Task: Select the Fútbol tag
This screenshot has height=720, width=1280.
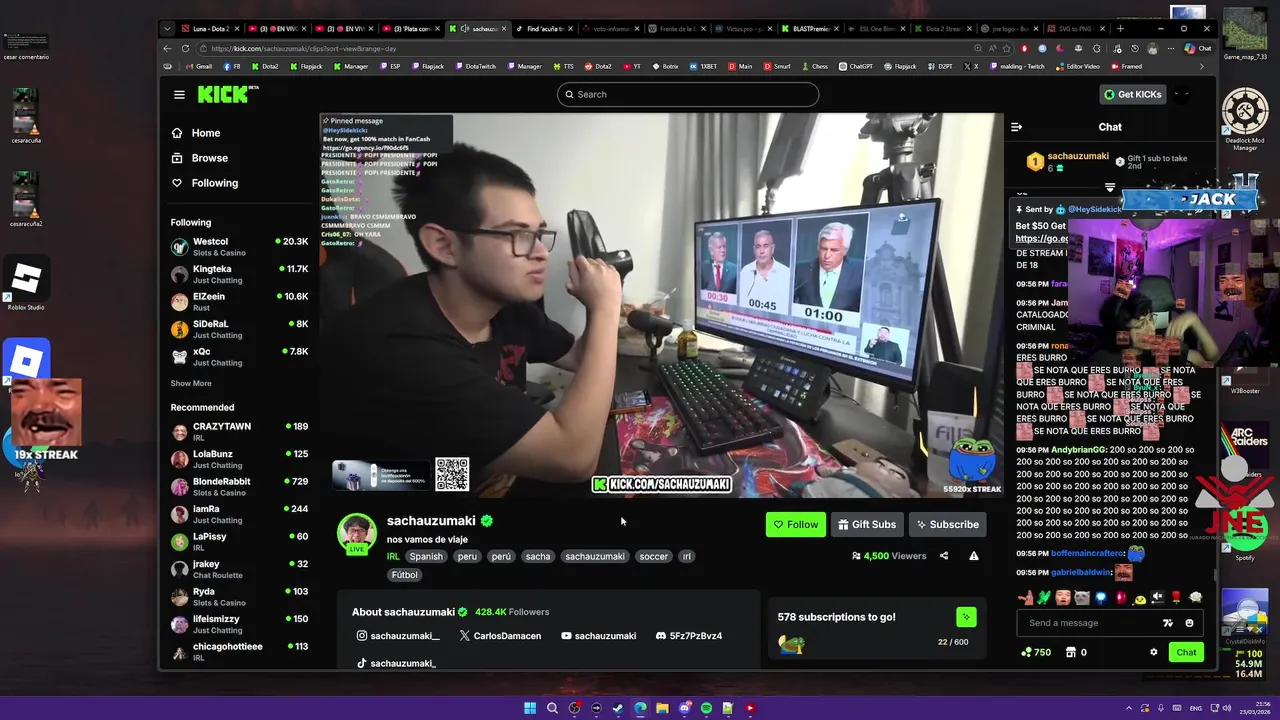Action: coord(404,575)
